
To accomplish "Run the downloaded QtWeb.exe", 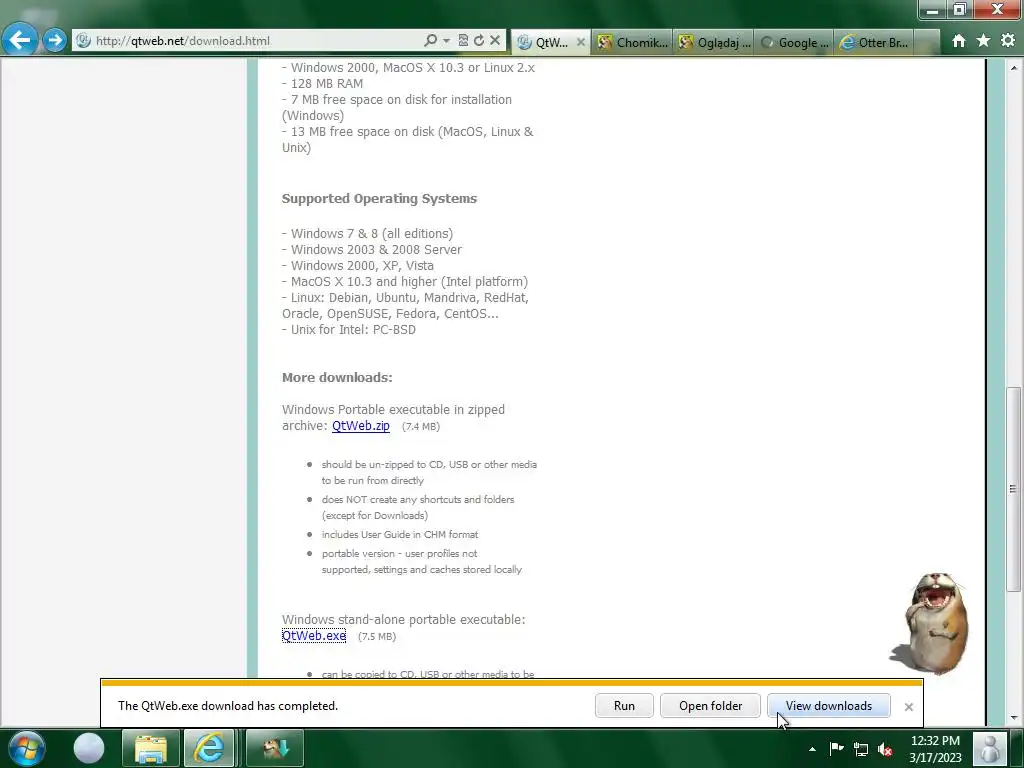I will tap(624, 705).
